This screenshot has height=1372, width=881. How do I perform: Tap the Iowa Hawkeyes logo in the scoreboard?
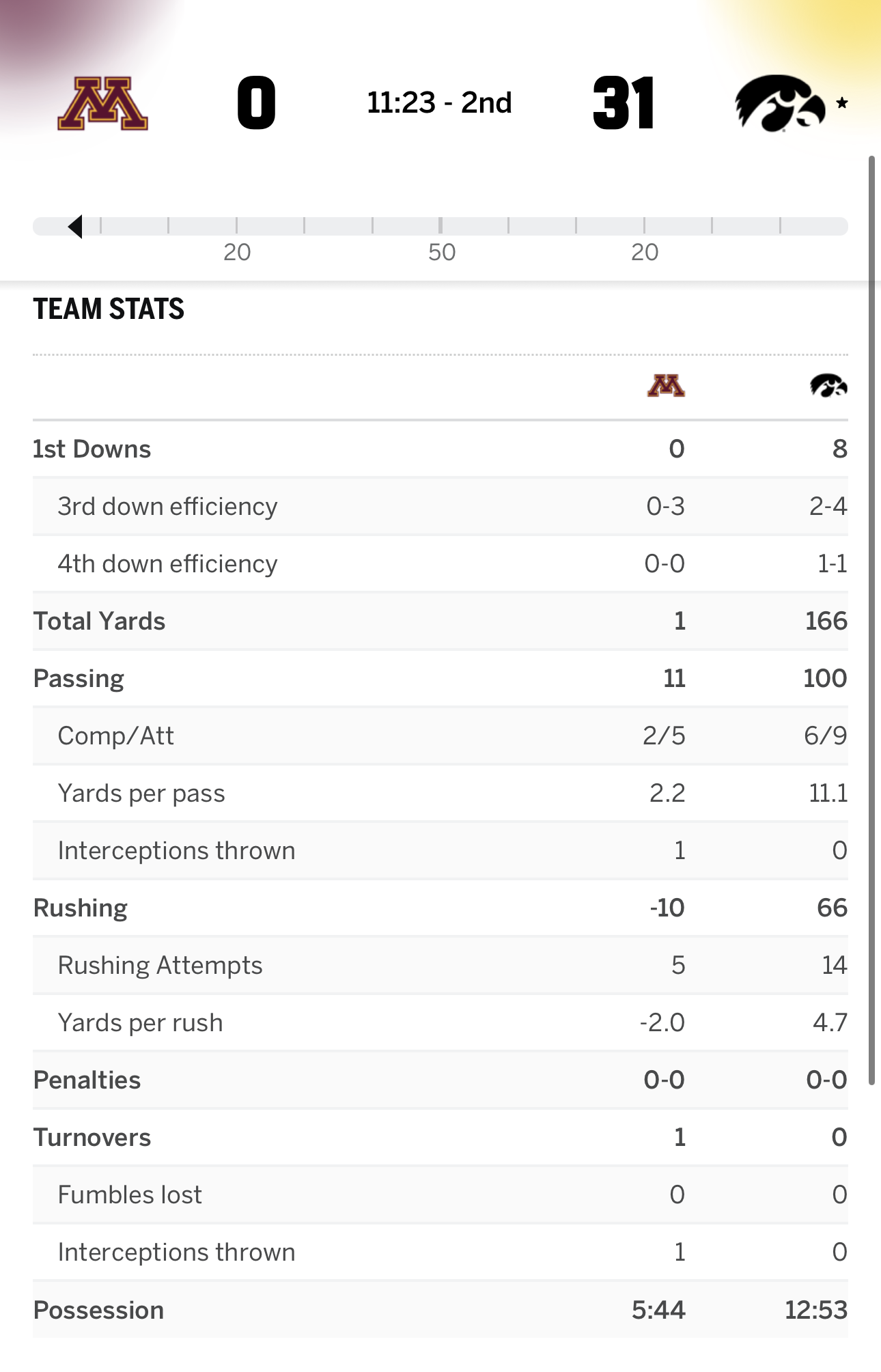pos(779,103)
